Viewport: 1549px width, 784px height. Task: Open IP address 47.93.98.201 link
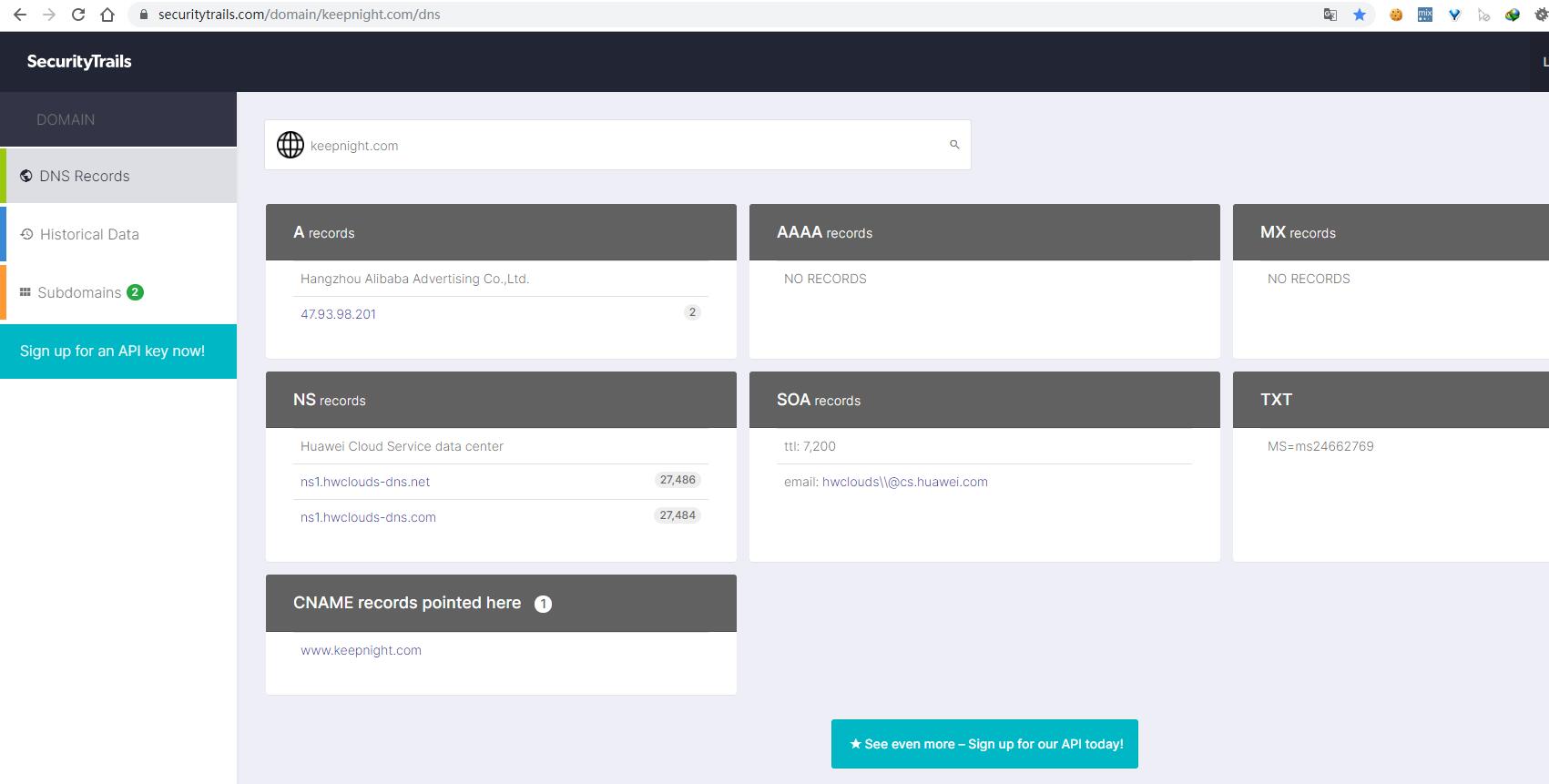(x=338, y=314)
